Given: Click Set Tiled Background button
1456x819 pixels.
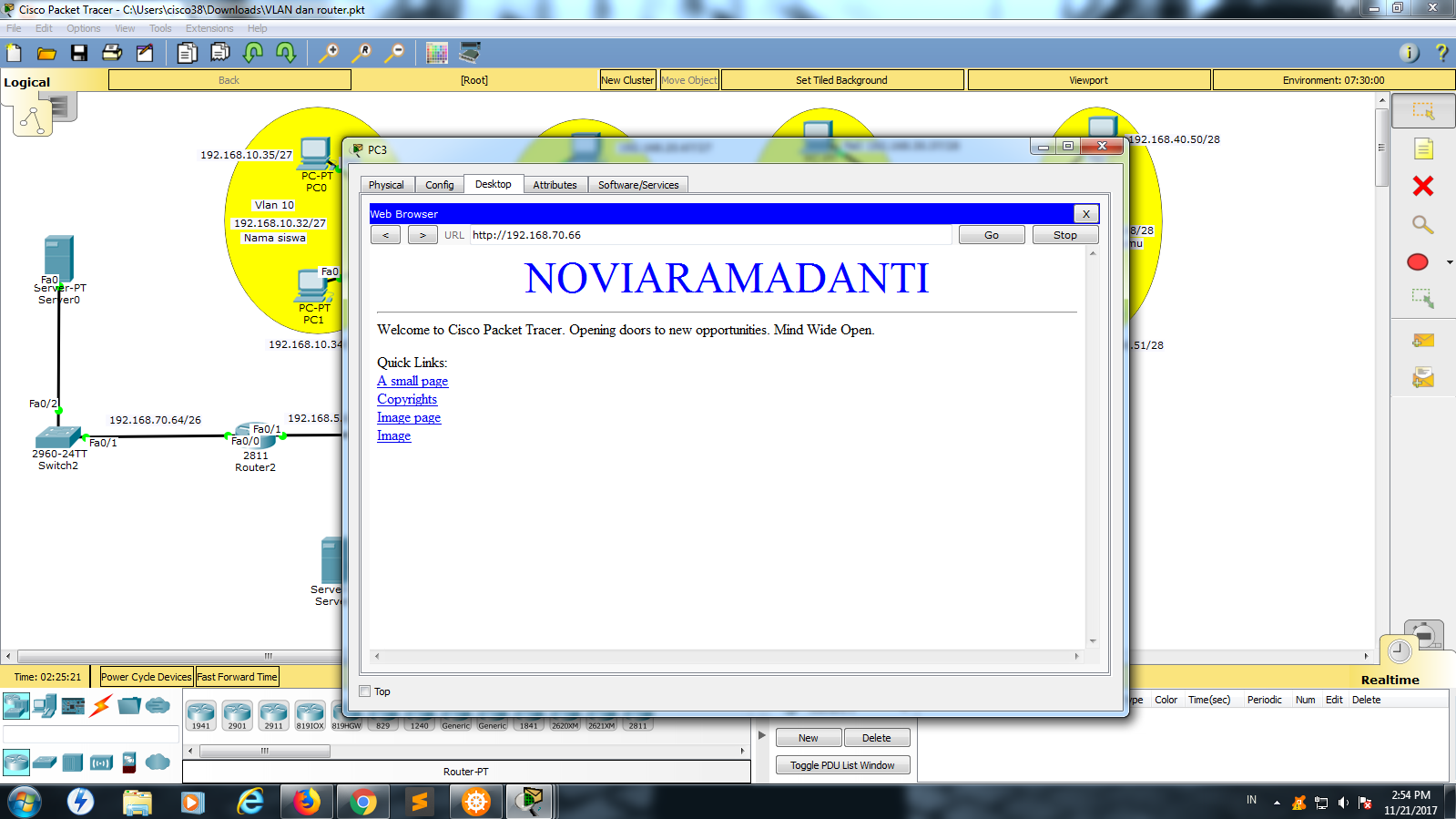Looking at the screenshot, I should pos(841,80).
